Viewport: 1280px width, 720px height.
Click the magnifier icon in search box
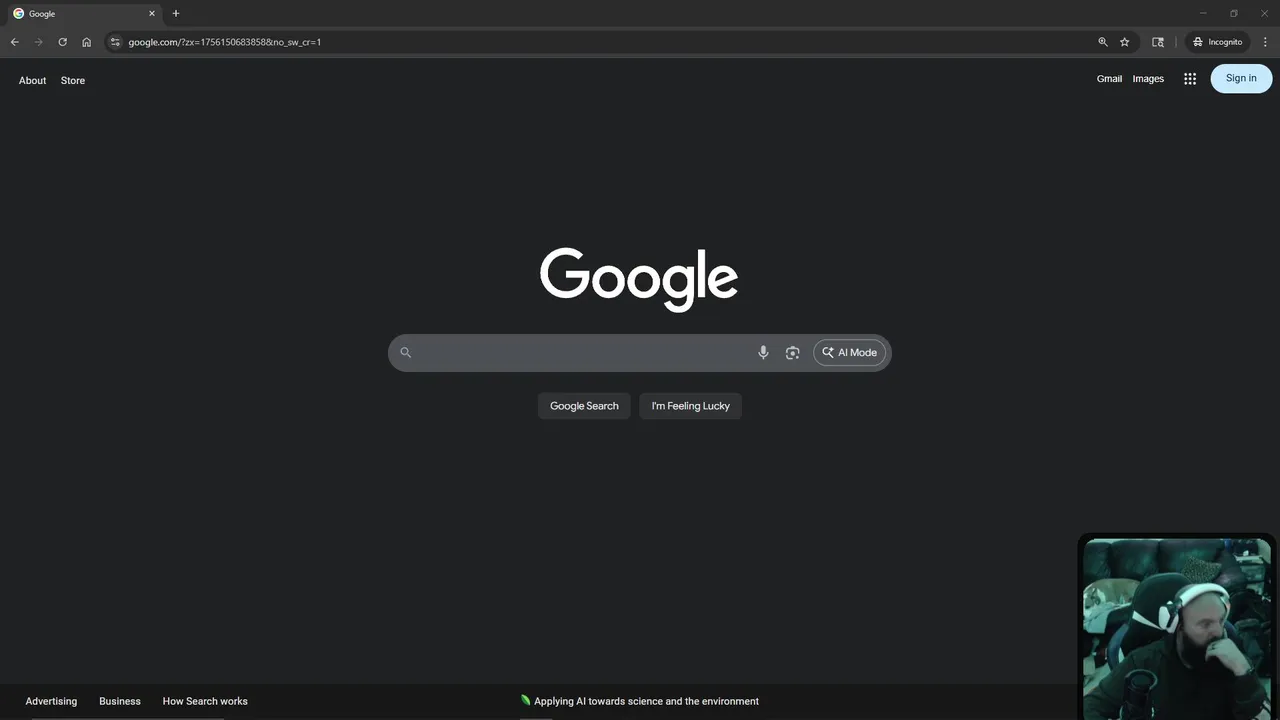(406, 352)
